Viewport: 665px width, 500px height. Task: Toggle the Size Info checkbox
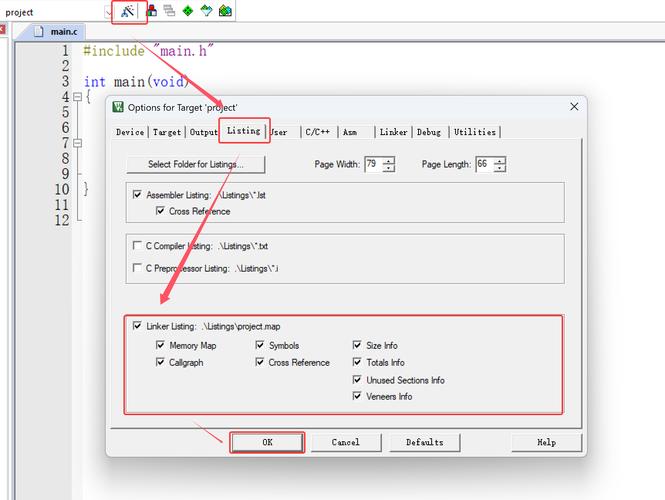tap(357, 345)
